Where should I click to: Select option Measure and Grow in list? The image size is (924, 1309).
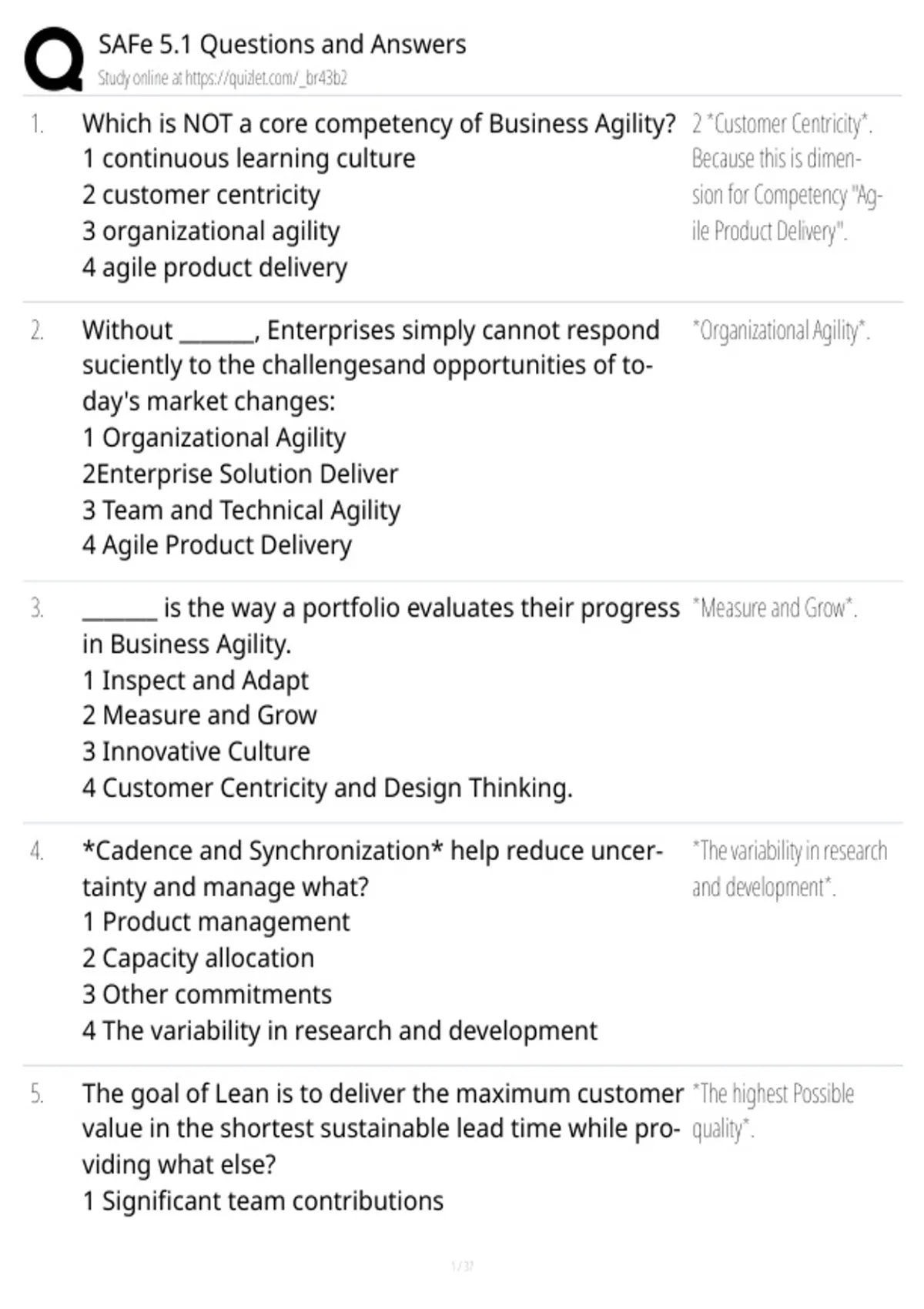[x=199, y=715]
